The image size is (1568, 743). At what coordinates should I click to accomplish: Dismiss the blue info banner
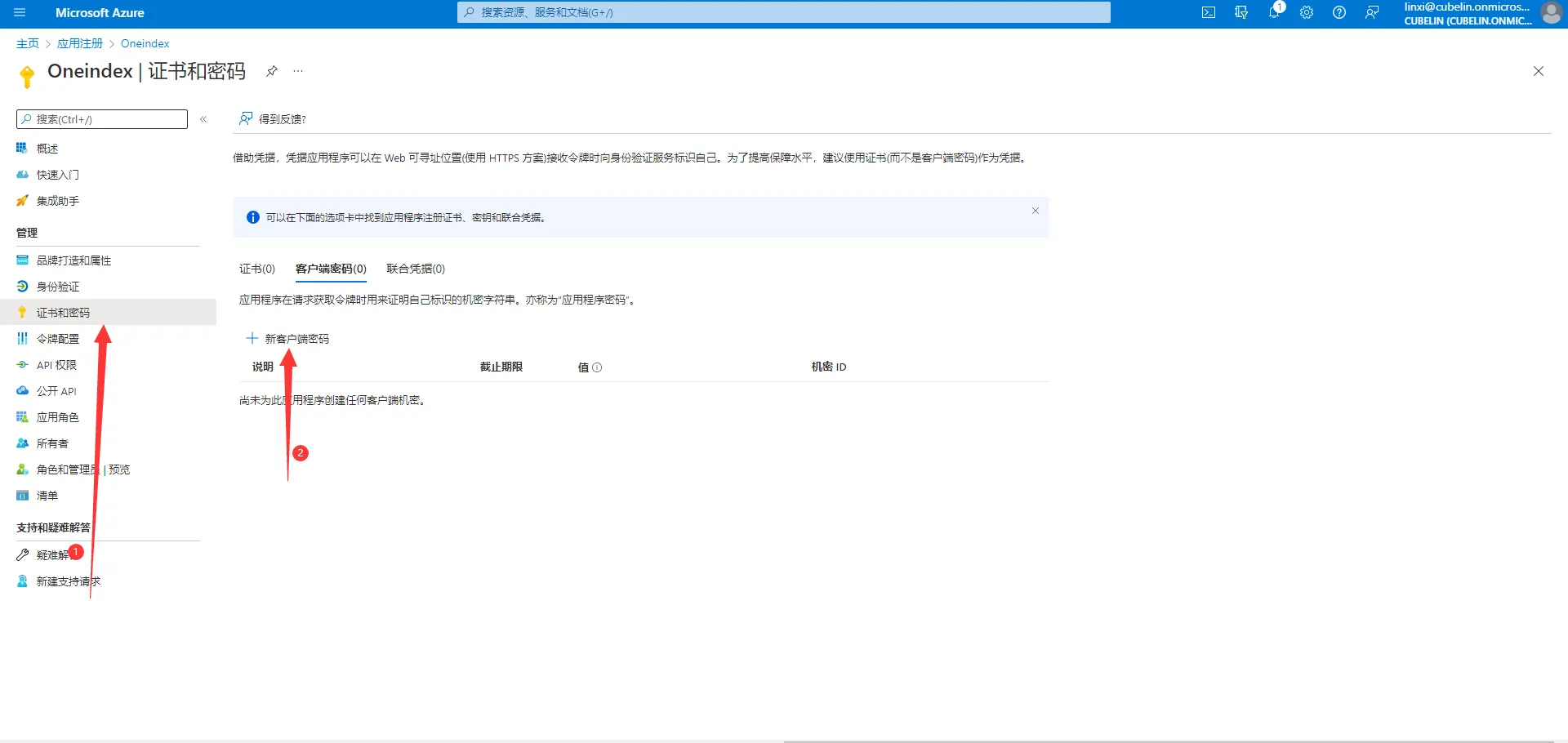(1035, 211)
